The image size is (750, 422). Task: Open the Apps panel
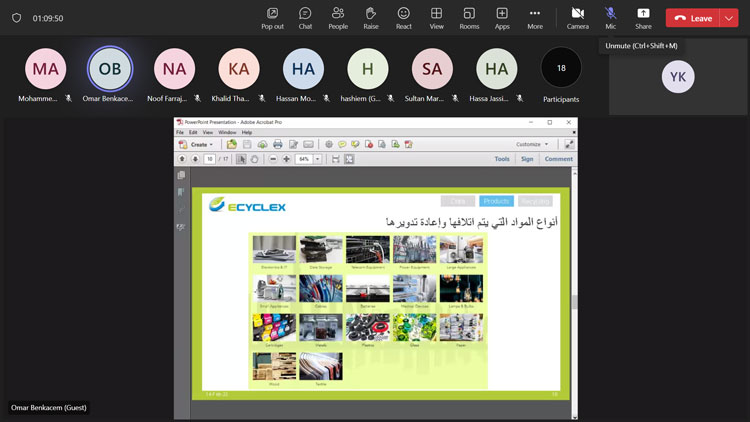coord(502,17)
